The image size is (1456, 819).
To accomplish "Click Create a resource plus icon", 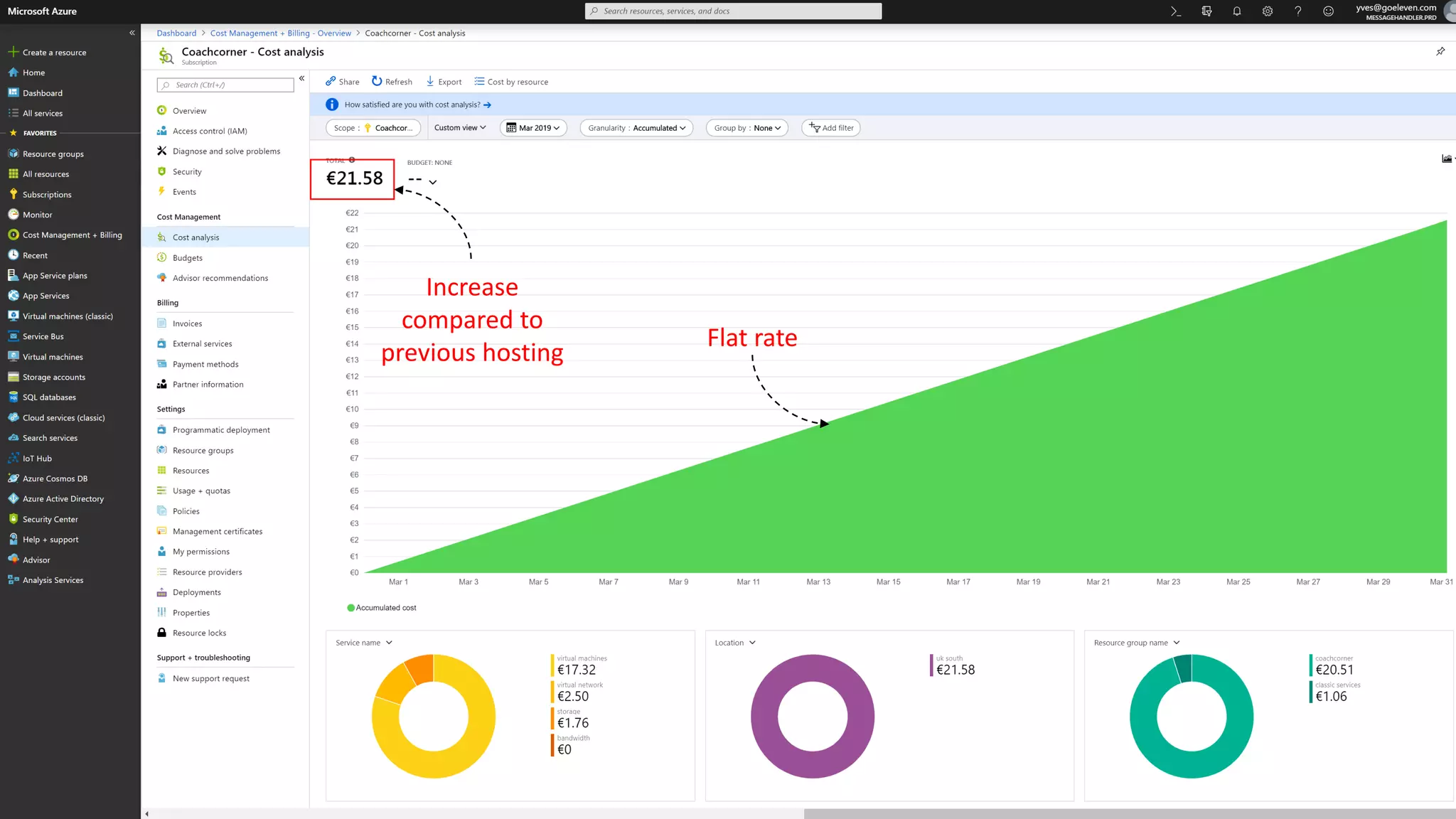I will click(x=13, y=52).
